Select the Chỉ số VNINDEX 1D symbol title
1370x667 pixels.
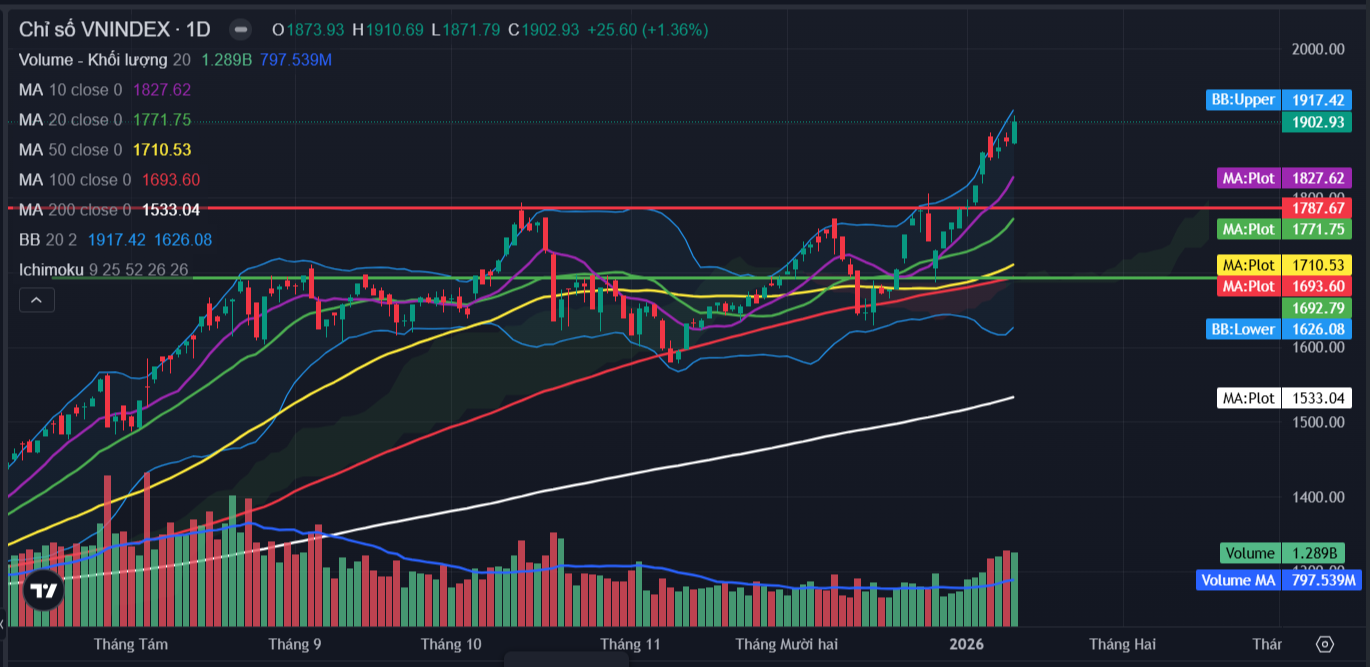coord(114,29)
